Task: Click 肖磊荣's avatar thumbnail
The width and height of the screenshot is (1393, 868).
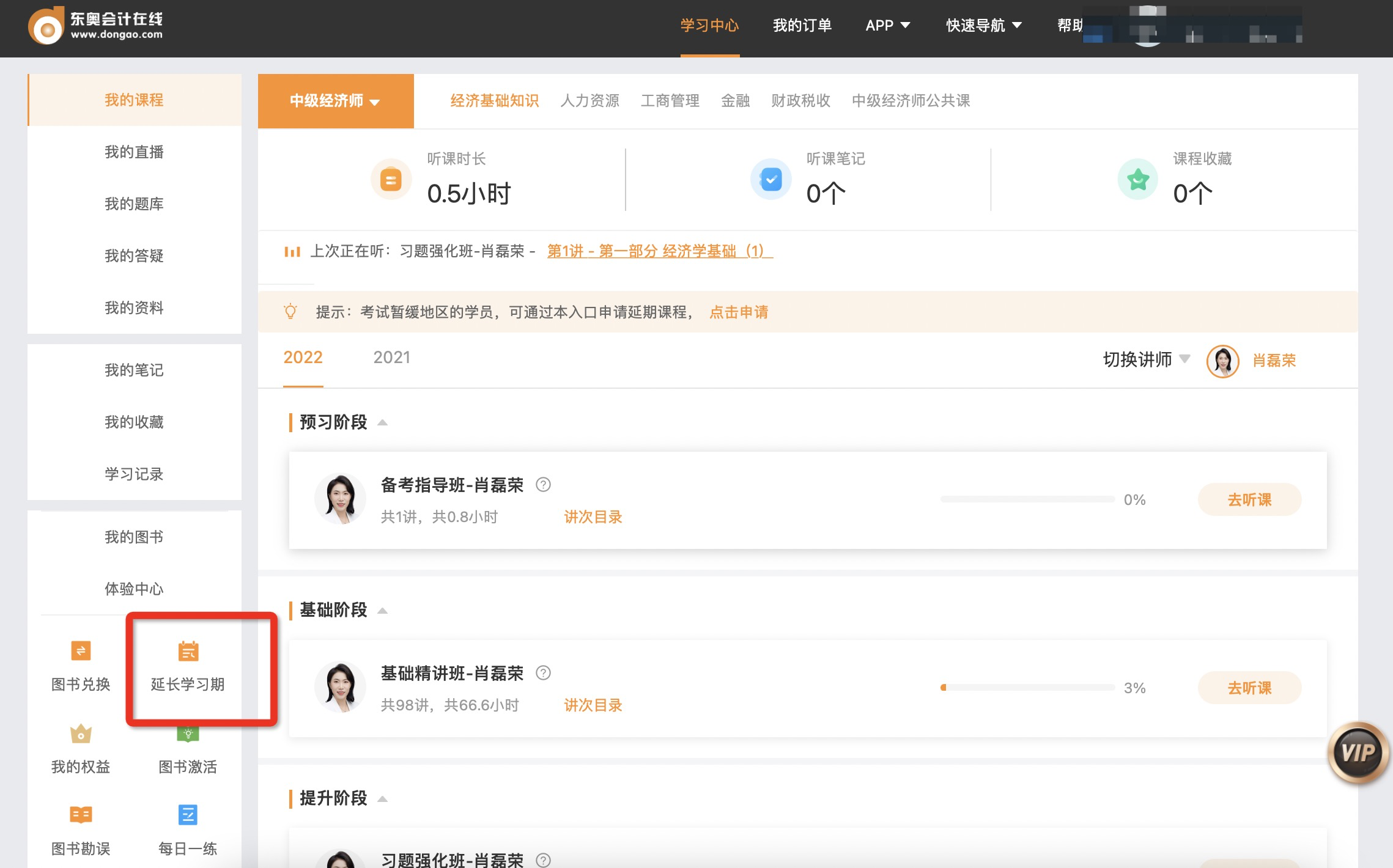Action: 1222,361
